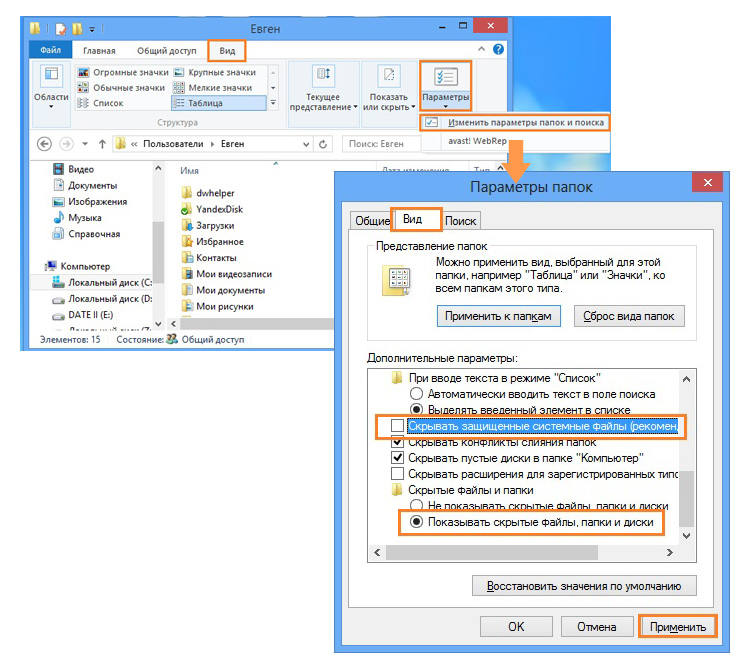This screenshot has height=668, width=752.
Task: Choose avast! WebRep menu entry
Action: (477, 141)
